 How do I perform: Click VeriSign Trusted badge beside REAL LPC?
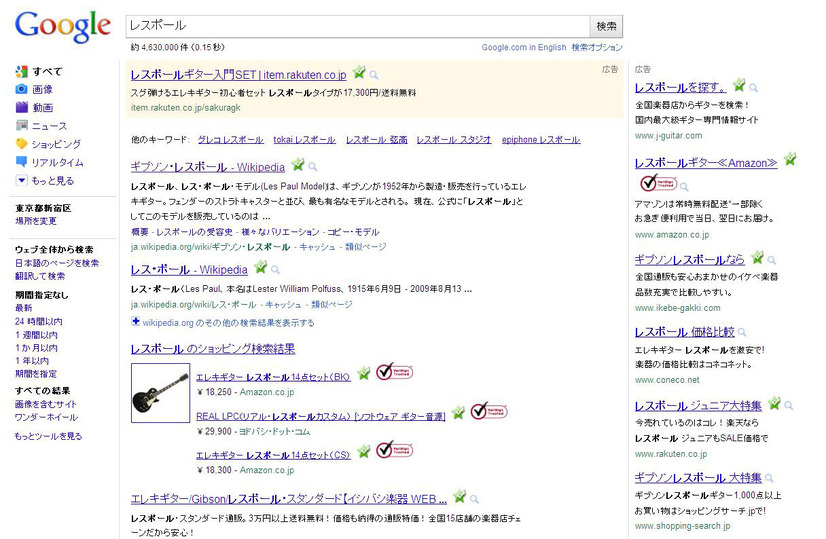[488, 411]
